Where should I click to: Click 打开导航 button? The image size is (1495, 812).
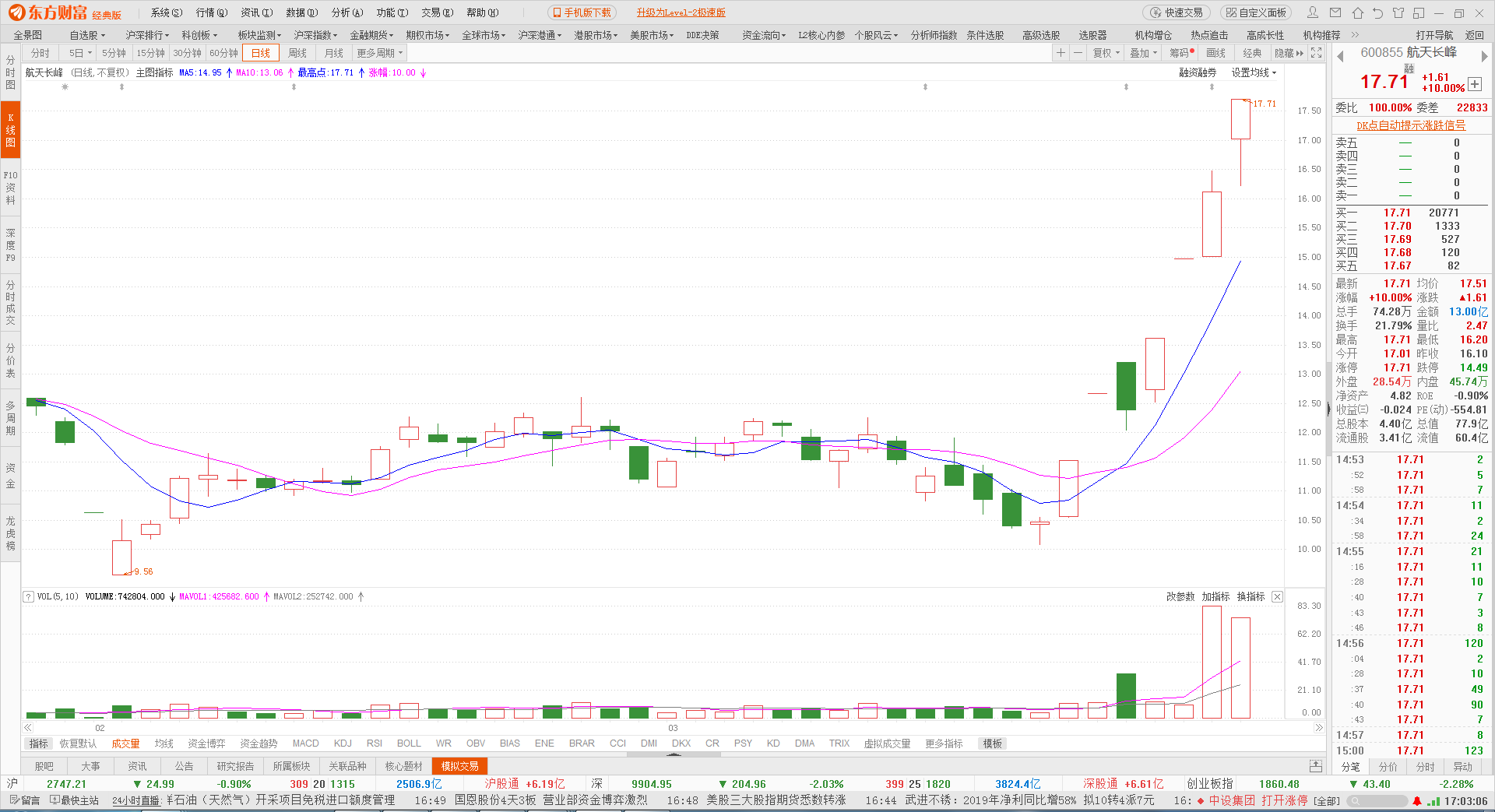tap(1434, 35)
